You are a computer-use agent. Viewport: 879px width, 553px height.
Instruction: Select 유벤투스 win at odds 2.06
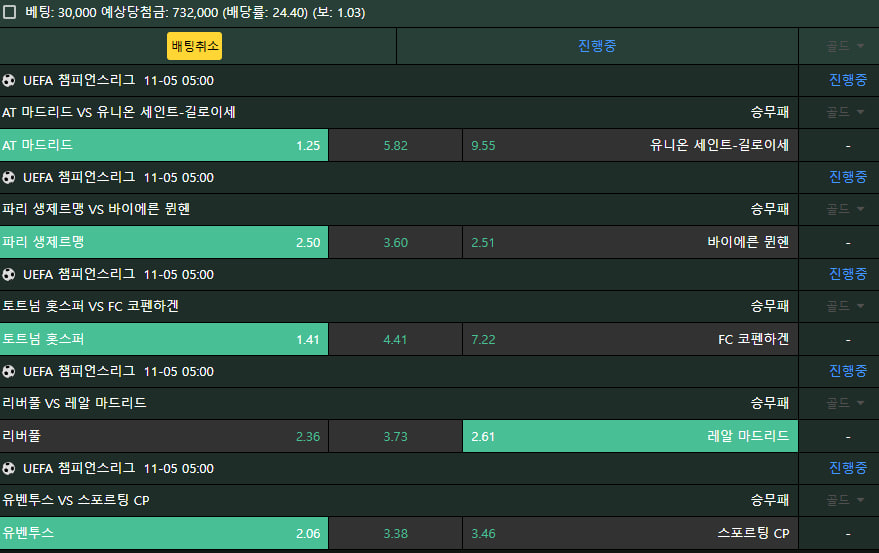[x=164, y=533]
